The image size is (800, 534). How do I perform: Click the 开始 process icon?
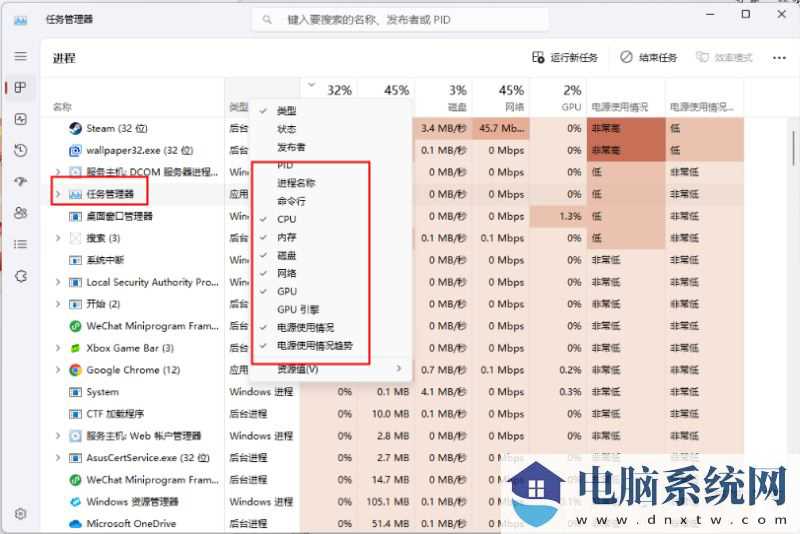point(75,304)
